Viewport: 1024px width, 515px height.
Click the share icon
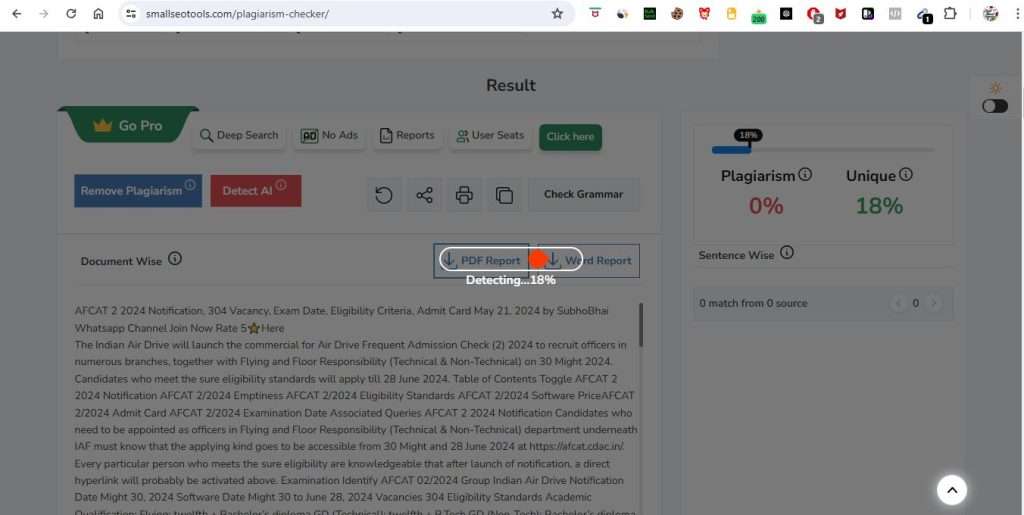424,195
